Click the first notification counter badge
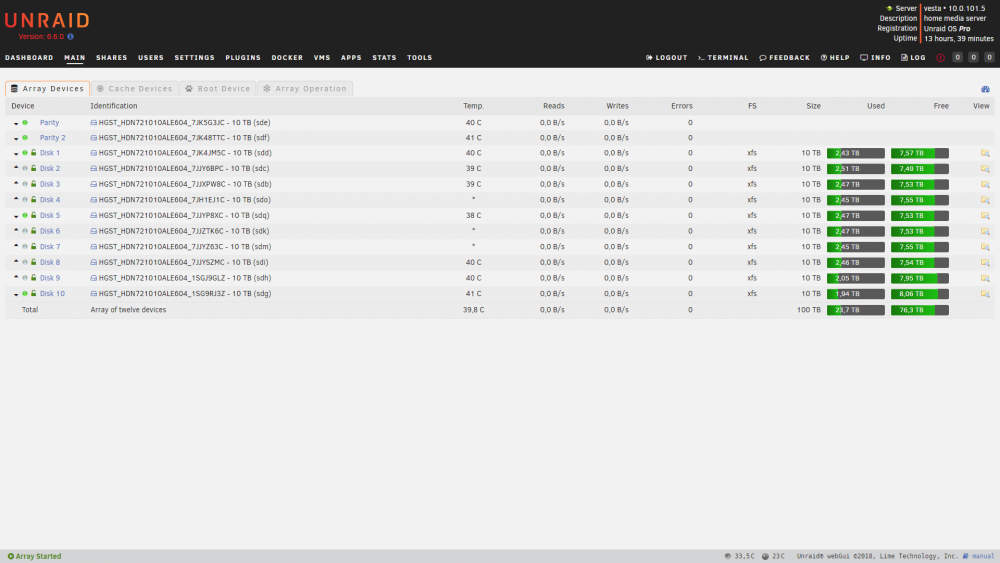Viewport: 1000px width, 563px height. [957, 57]
